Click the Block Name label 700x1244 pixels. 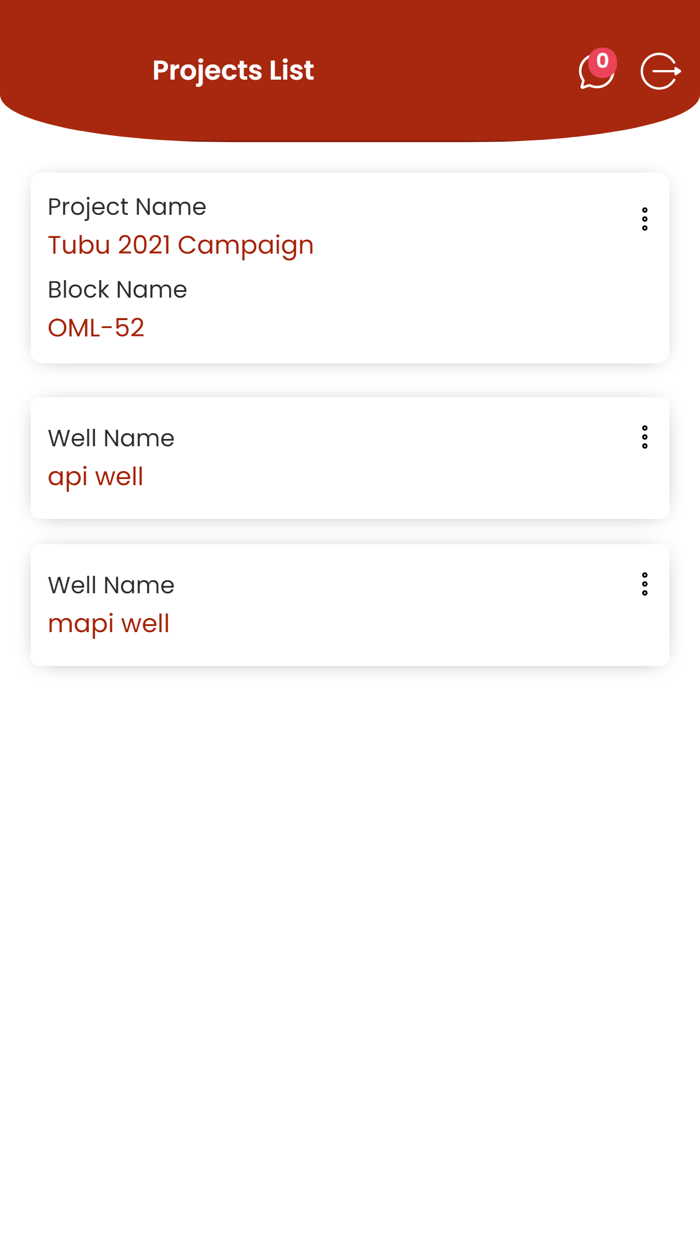point(117,290)
